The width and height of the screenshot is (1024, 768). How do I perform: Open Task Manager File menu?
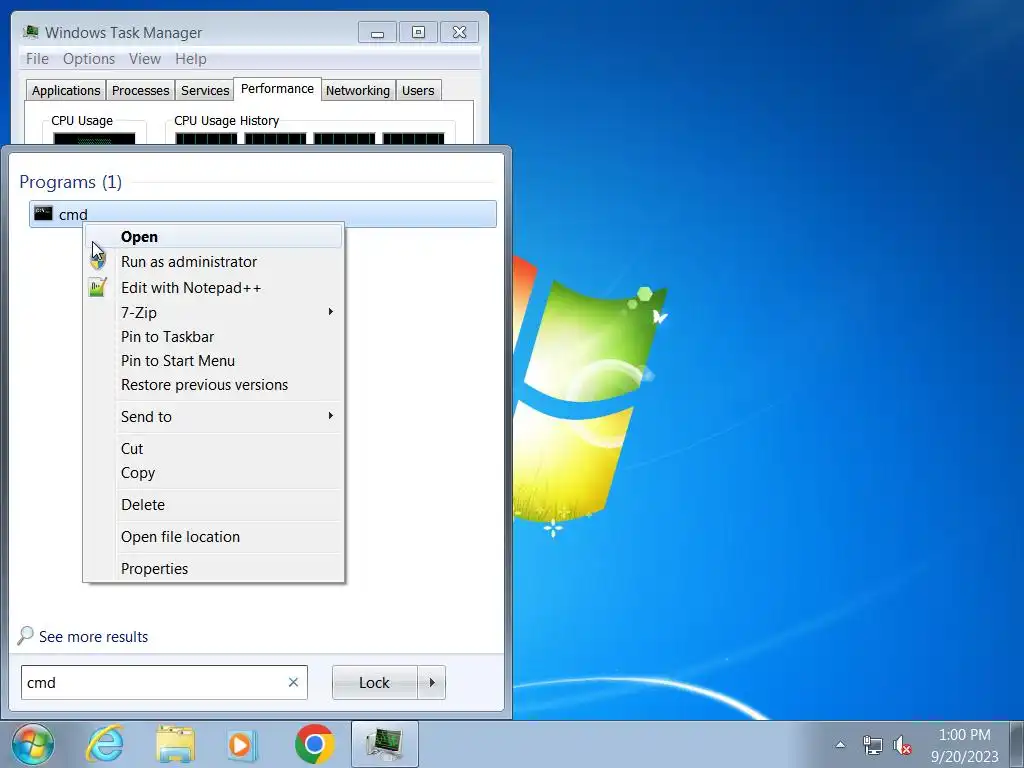coord(37,59)
